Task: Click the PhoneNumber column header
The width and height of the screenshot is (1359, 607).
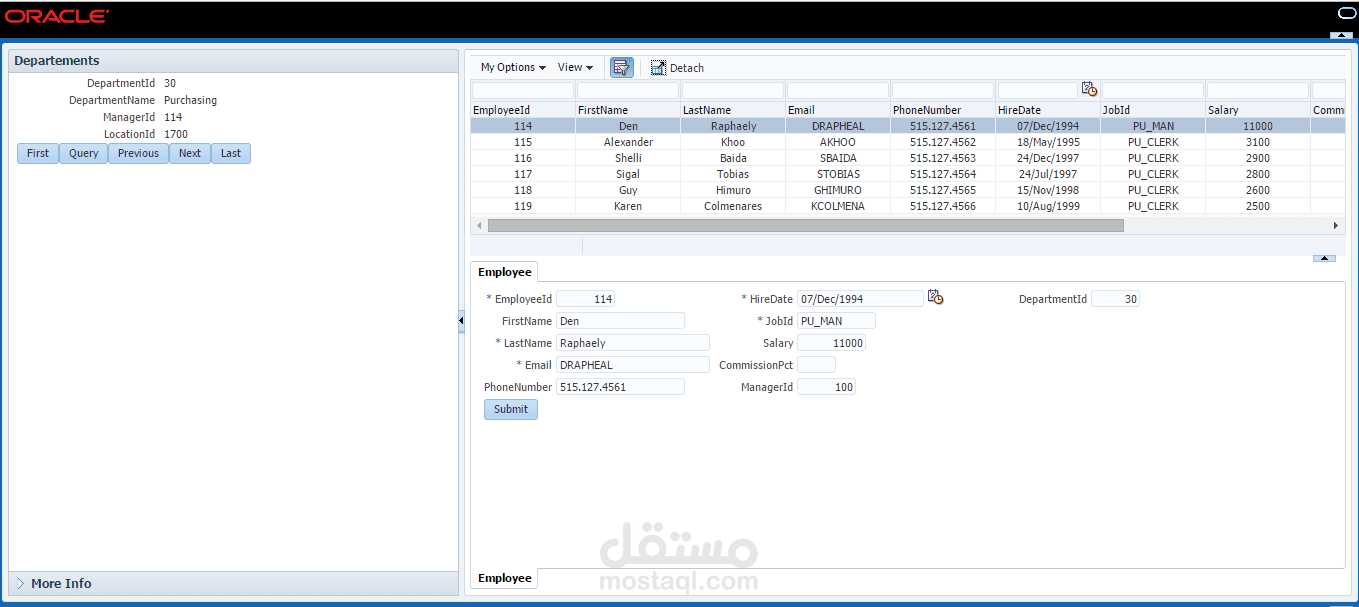Action: tap(943, 110)
